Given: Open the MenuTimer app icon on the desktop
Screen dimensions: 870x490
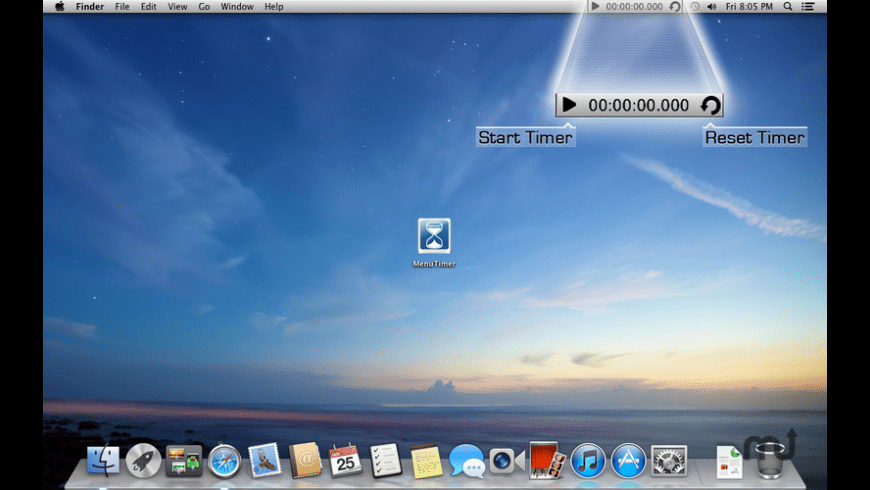Looking at the screenshot, I should pos(434,236).
